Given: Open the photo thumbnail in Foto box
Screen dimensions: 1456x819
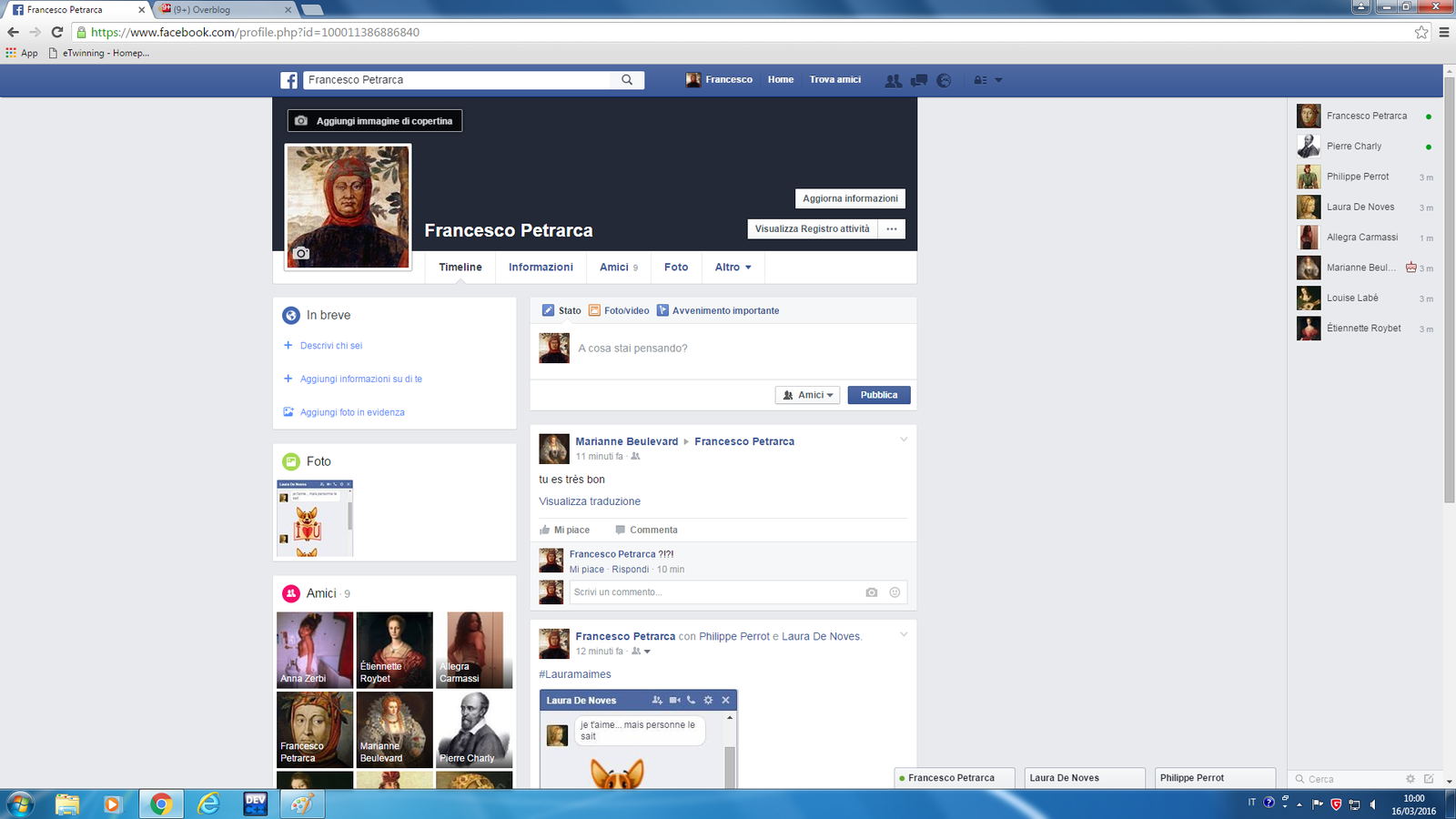Looking at the screenshot, I should click(x=315, y=518).
